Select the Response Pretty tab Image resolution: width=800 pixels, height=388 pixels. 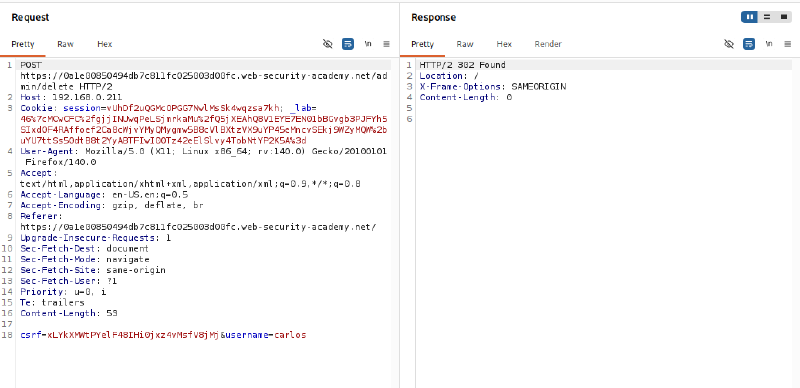click(422, 44)
